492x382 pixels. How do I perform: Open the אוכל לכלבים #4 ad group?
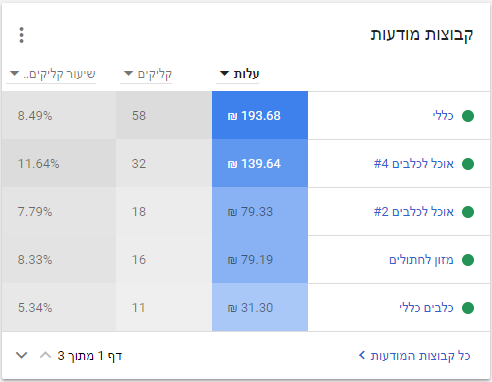pyautogui.click(x=414, y=164)
